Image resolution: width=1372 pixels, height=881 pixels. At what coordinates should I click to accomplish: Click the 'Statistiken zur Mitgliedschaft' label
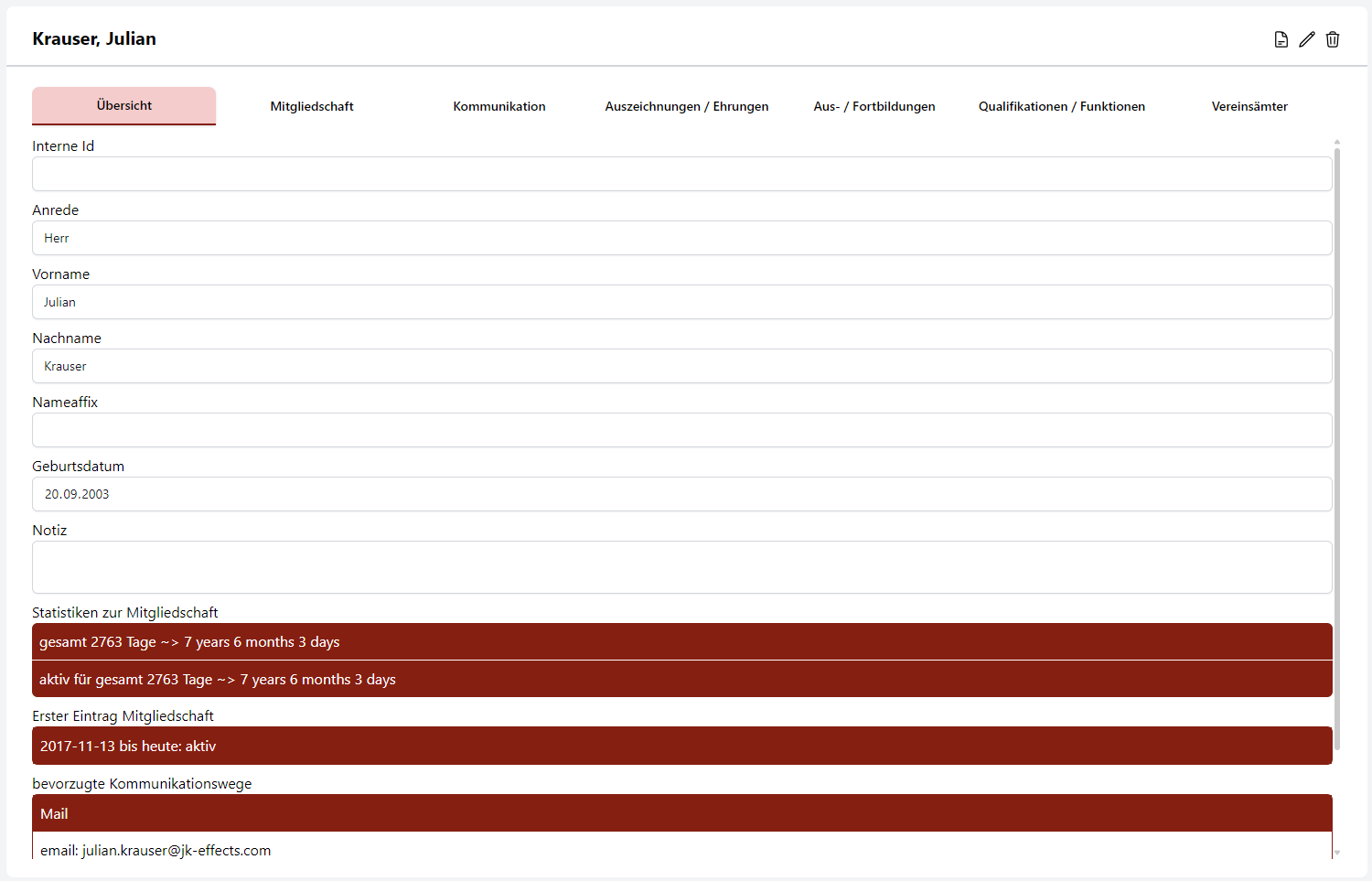pos(125,612)
